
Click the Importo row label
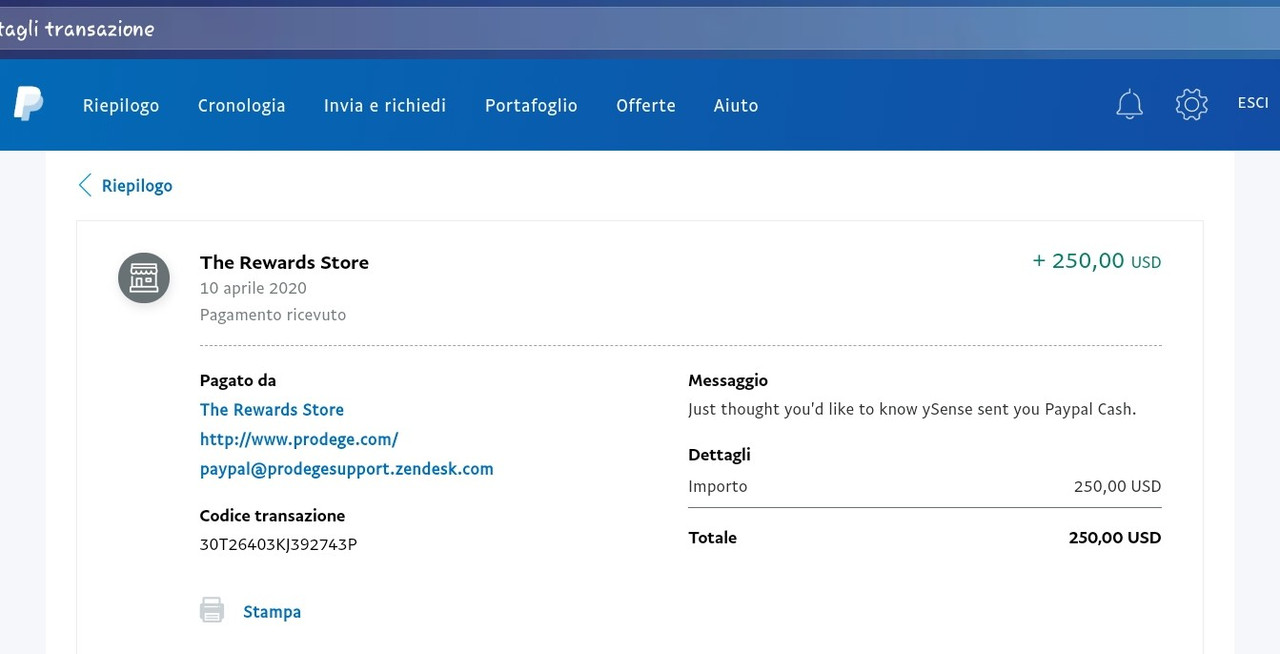pyautogui.click(x=718, y=487)
